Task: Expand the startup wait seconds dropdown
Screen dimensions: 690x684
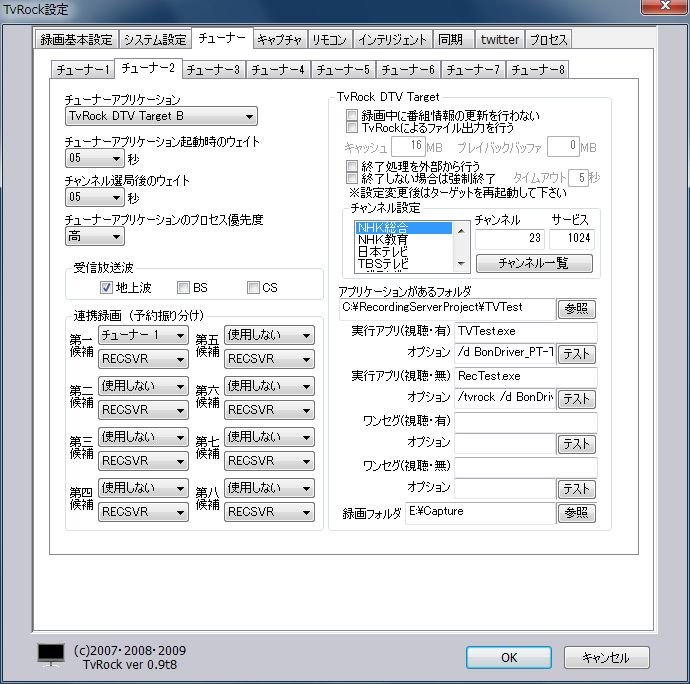Action: (x=95, y=158)
